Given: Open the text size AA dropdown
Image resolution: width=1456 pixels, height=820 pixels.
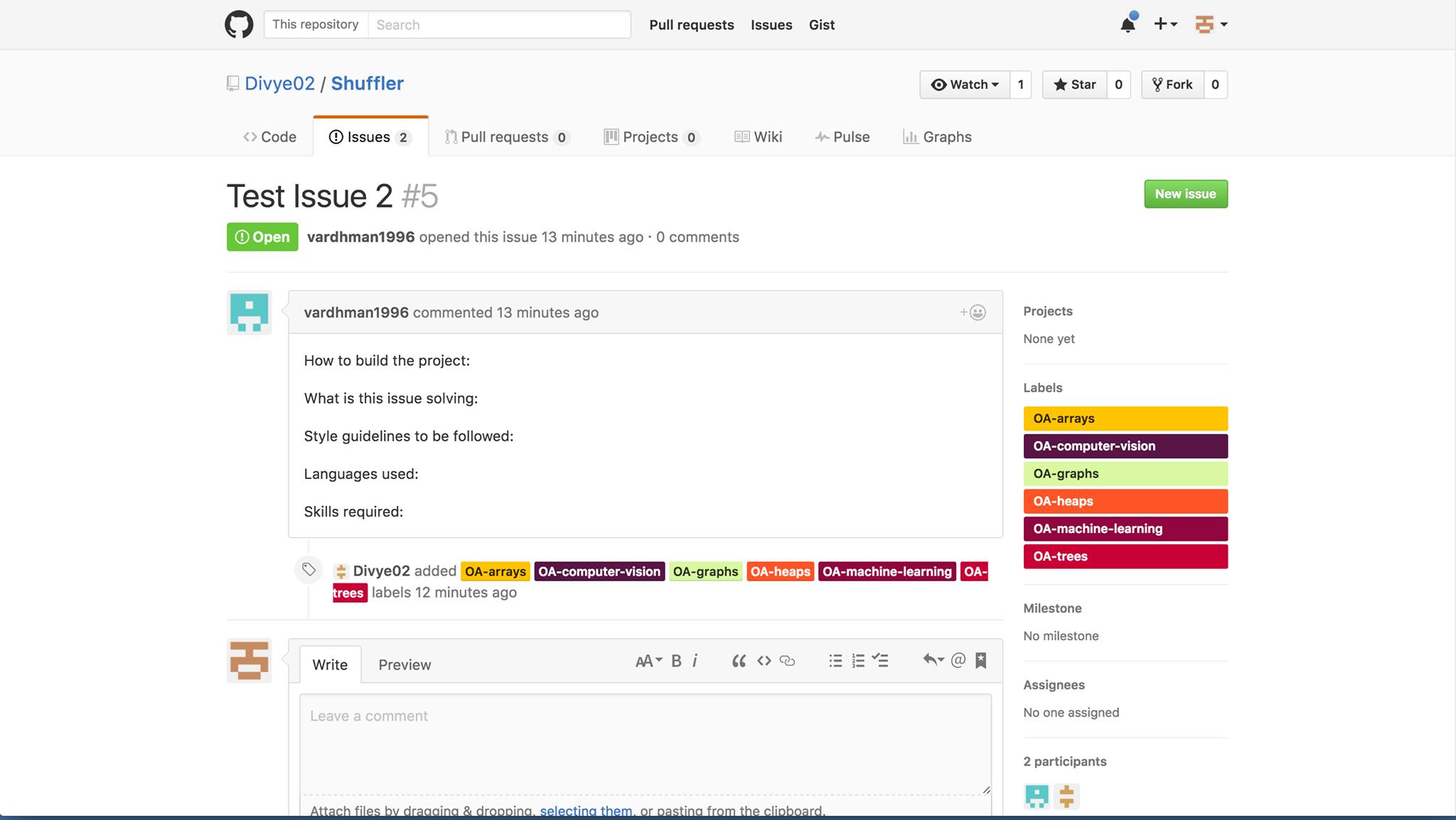Looking at the screenshot, I should tap(648, 661).
